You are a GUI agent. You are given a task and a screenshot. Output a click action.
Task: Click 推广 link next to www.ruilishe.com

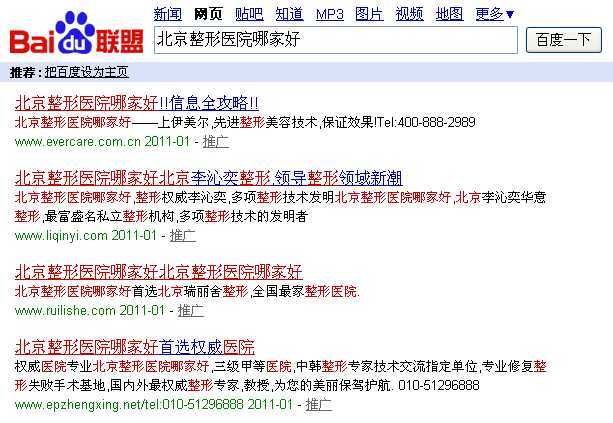(191, 310)
